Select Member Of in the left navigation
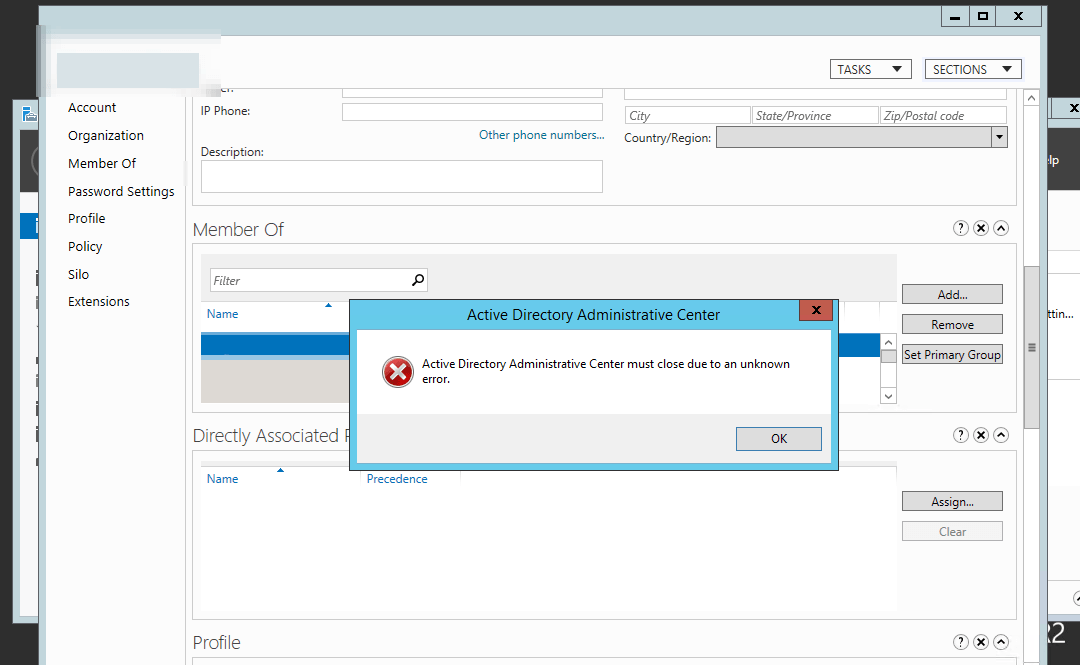The height and width of the screenshot is (665, 1080). [x=102, y=163]
